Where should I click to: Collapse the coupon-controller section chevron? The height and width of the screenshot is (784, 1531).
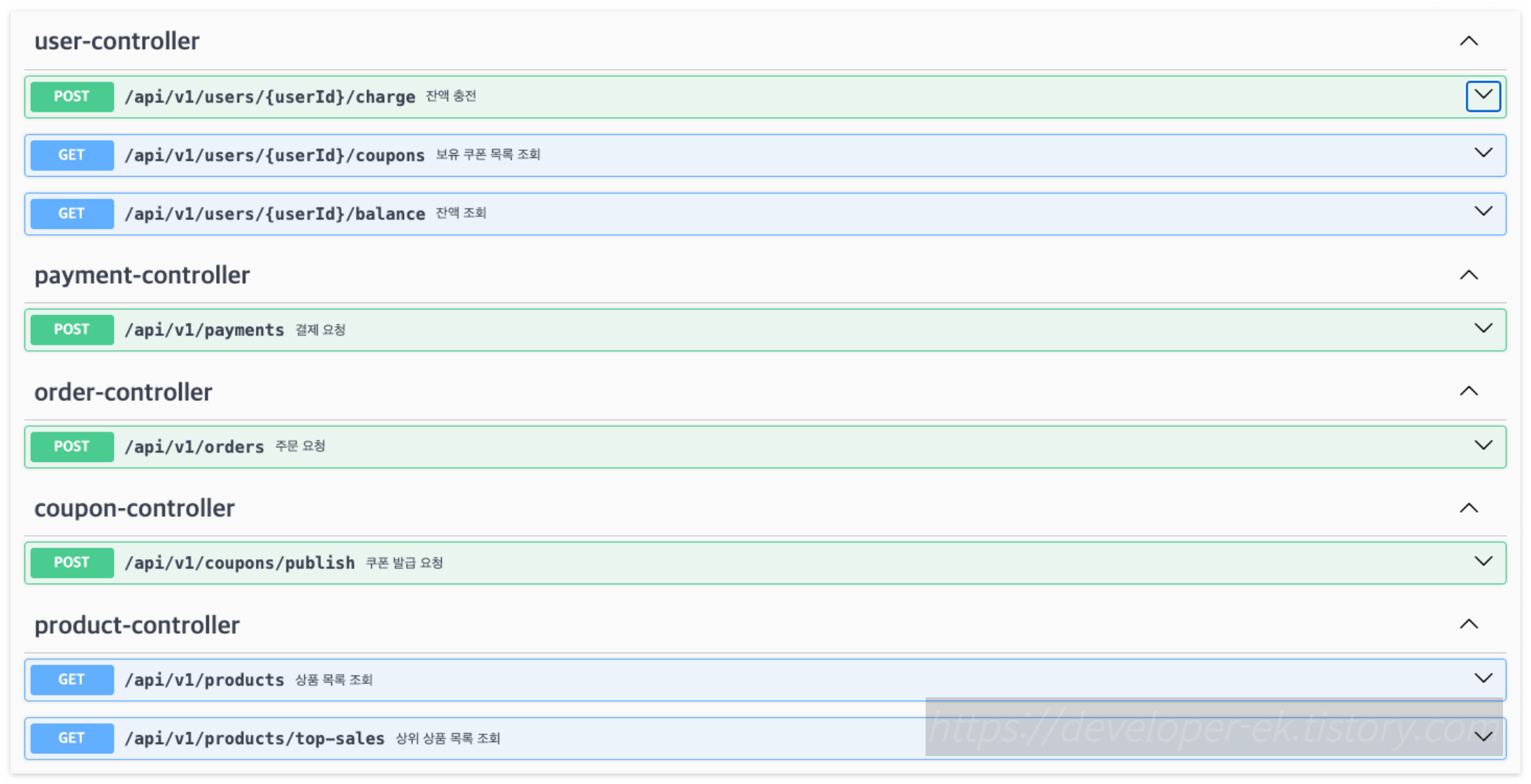(1469, 508)
